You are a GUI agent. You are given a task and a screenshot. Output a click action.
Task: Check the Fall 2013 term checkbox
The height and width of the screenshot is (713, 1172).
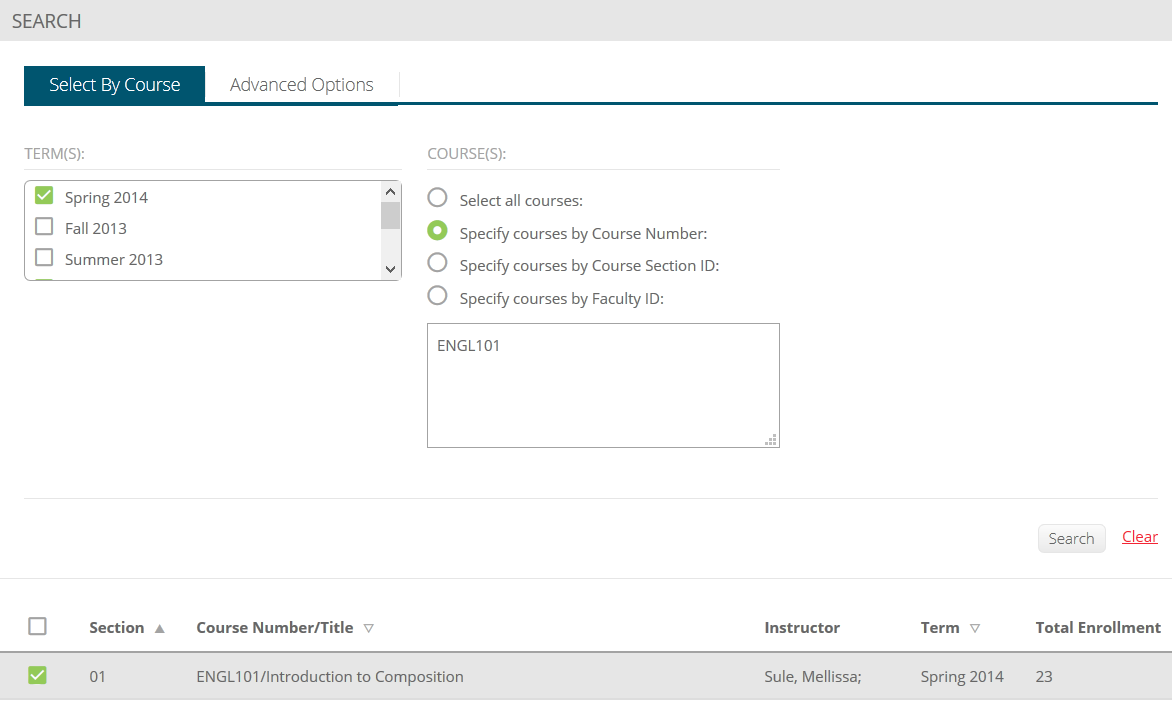pos(44,226)
